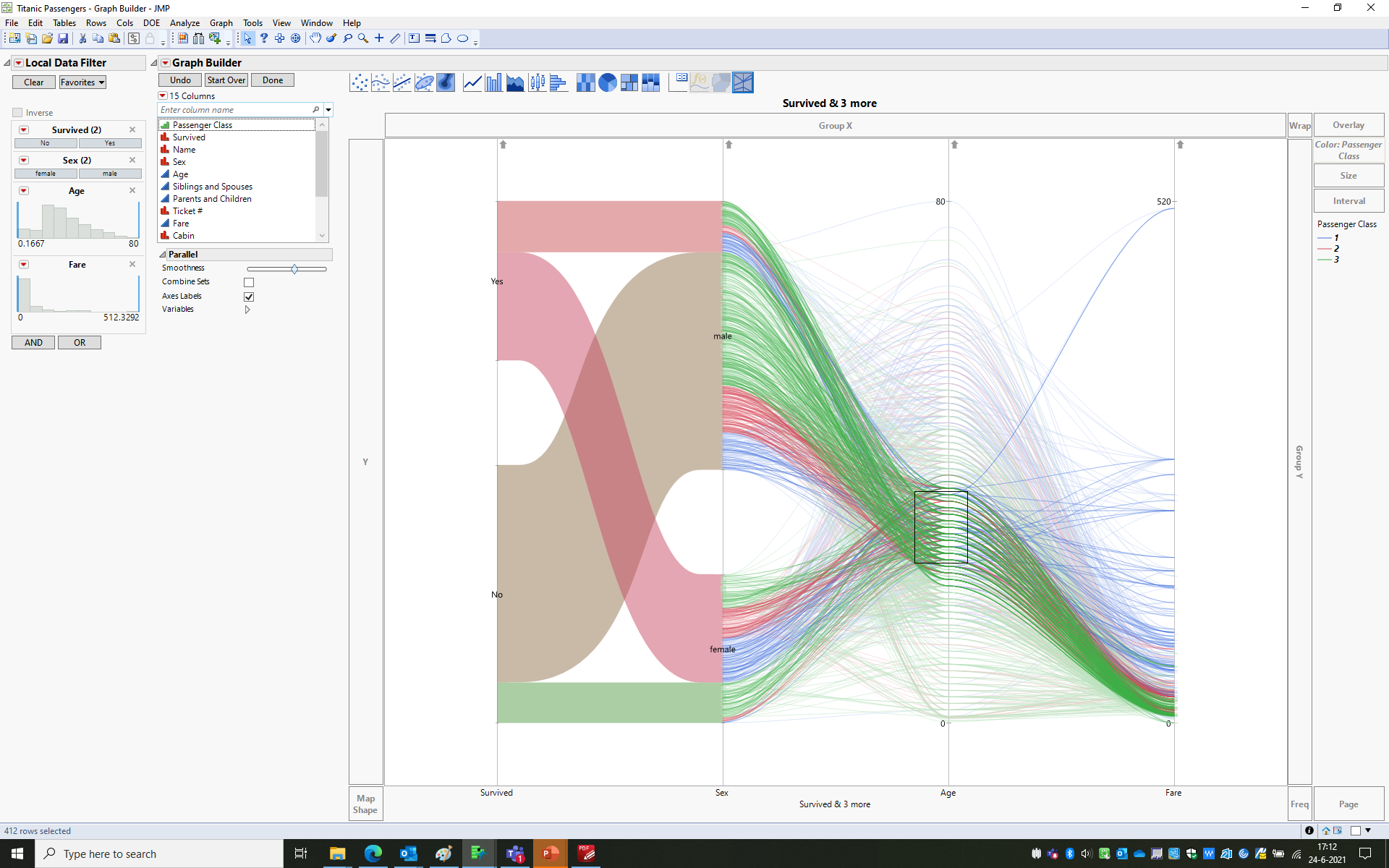The width and height of the screenshot is (1389, 868).
Task: Select the Magnifier zoom tool
Action: [363, 38]
